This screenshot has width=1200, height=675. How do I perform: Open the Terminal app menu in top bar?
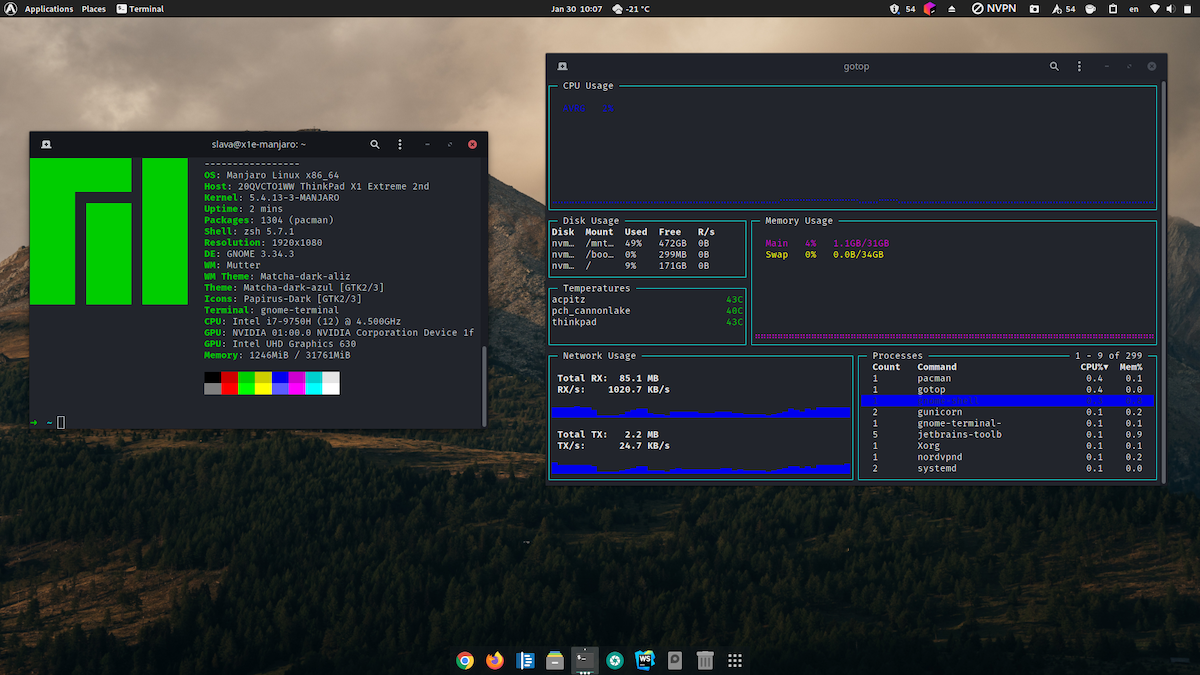140,9
